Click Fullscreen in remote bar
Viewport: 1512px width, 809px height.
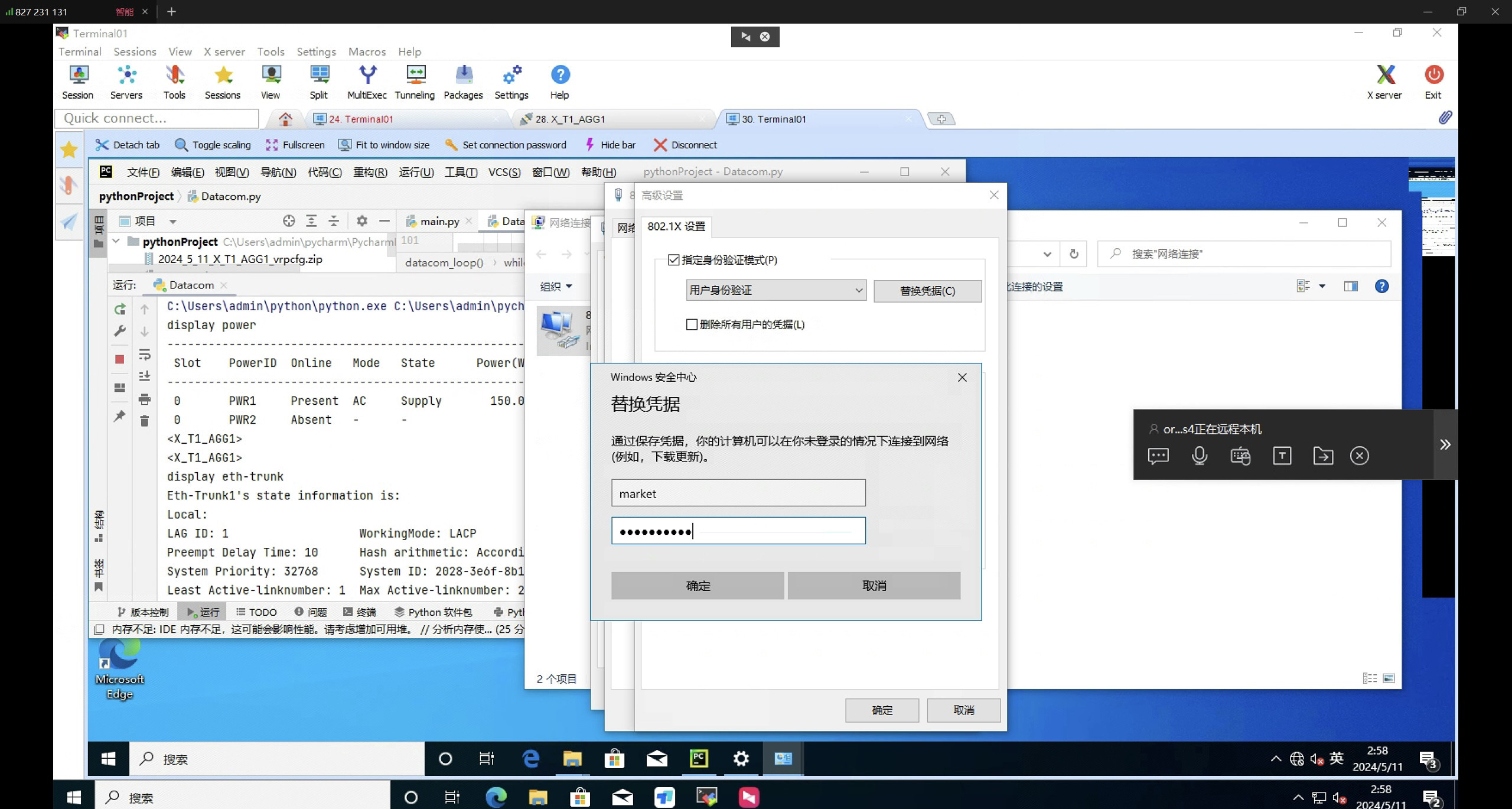295,145
